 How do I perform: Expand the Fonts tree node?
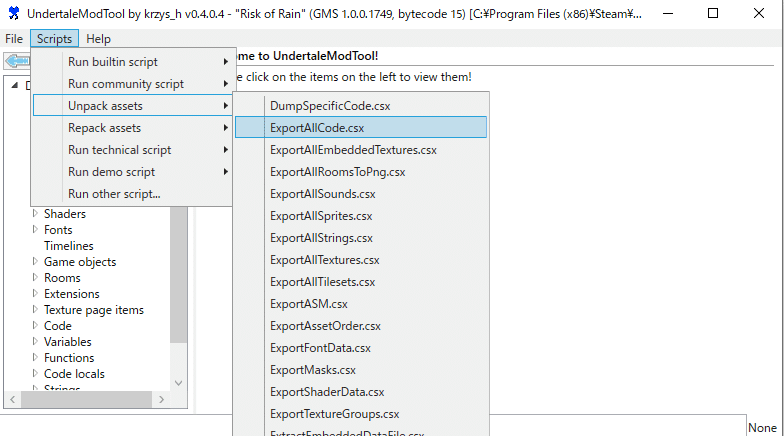35,230
